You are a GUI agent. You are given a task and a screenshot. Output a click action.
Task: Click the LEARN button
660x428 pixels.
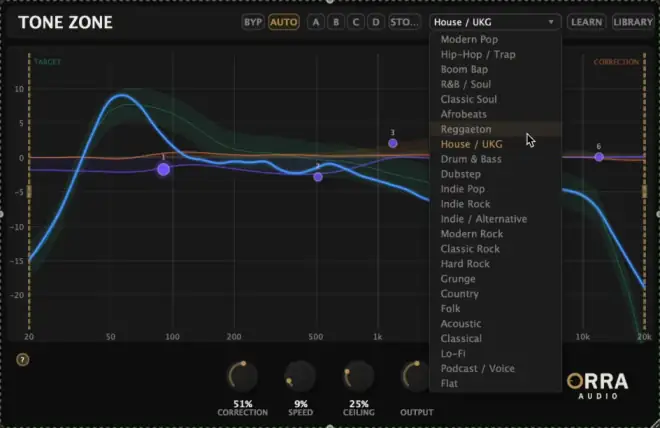coord(586,22)
